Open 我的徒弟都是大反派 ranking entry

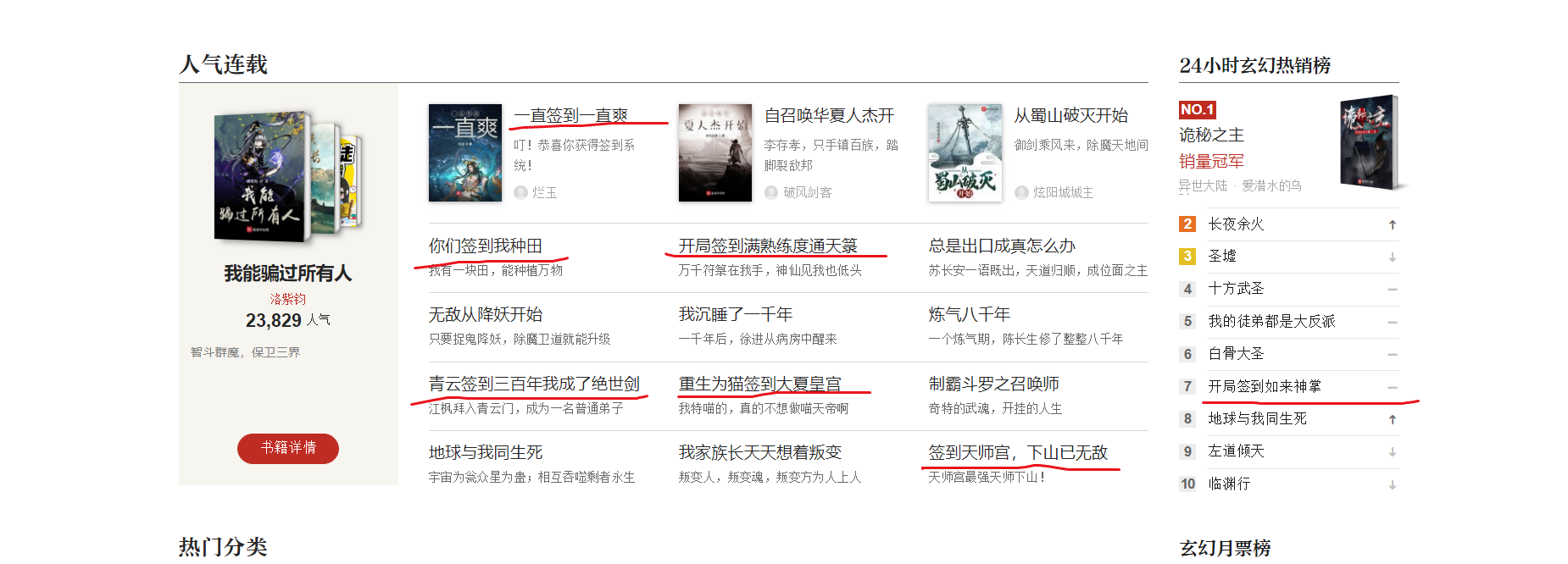pyautogui.click(x=1271, y=321)
